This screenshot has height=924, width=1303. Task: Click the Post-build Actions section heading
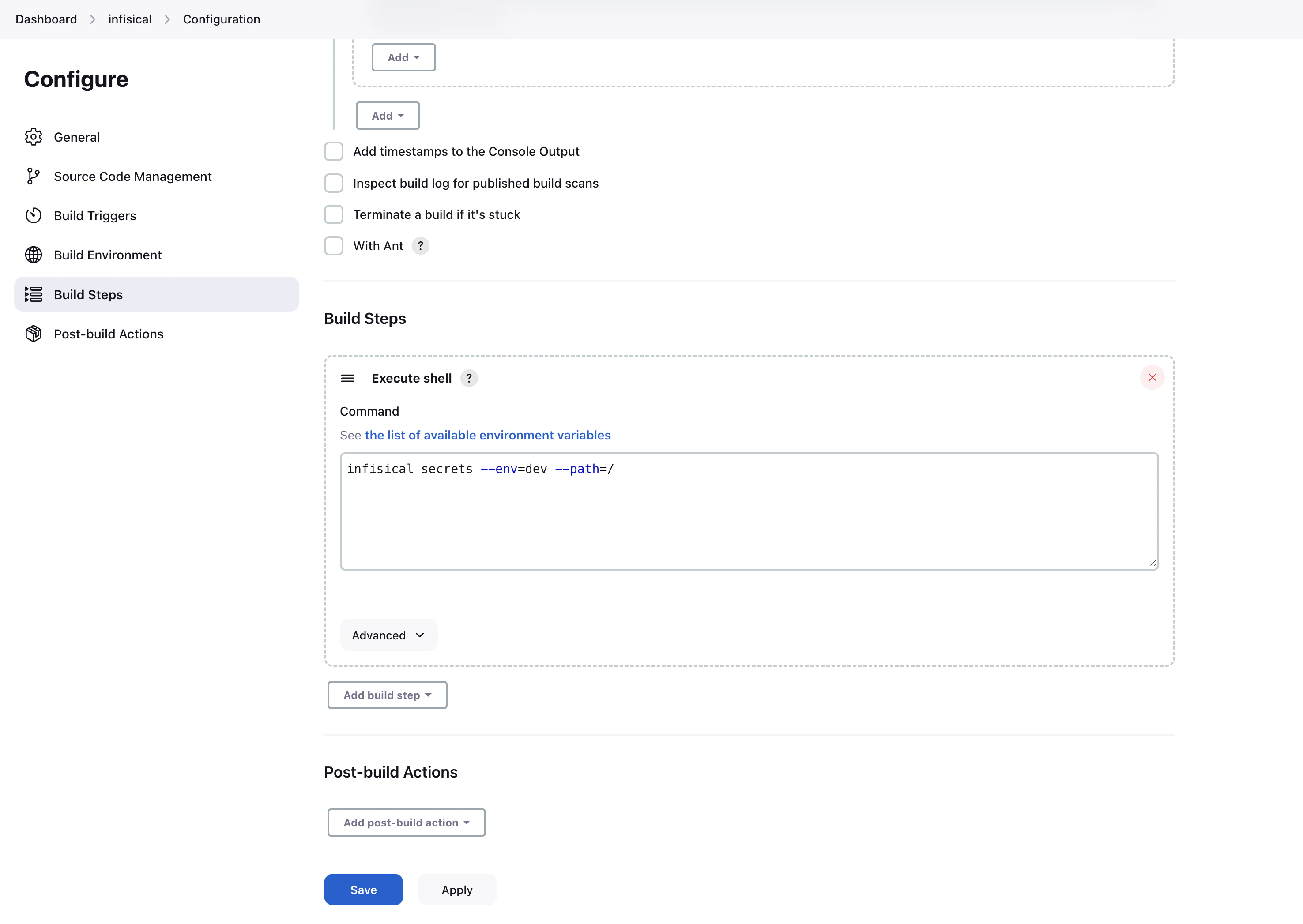point(391,772)
